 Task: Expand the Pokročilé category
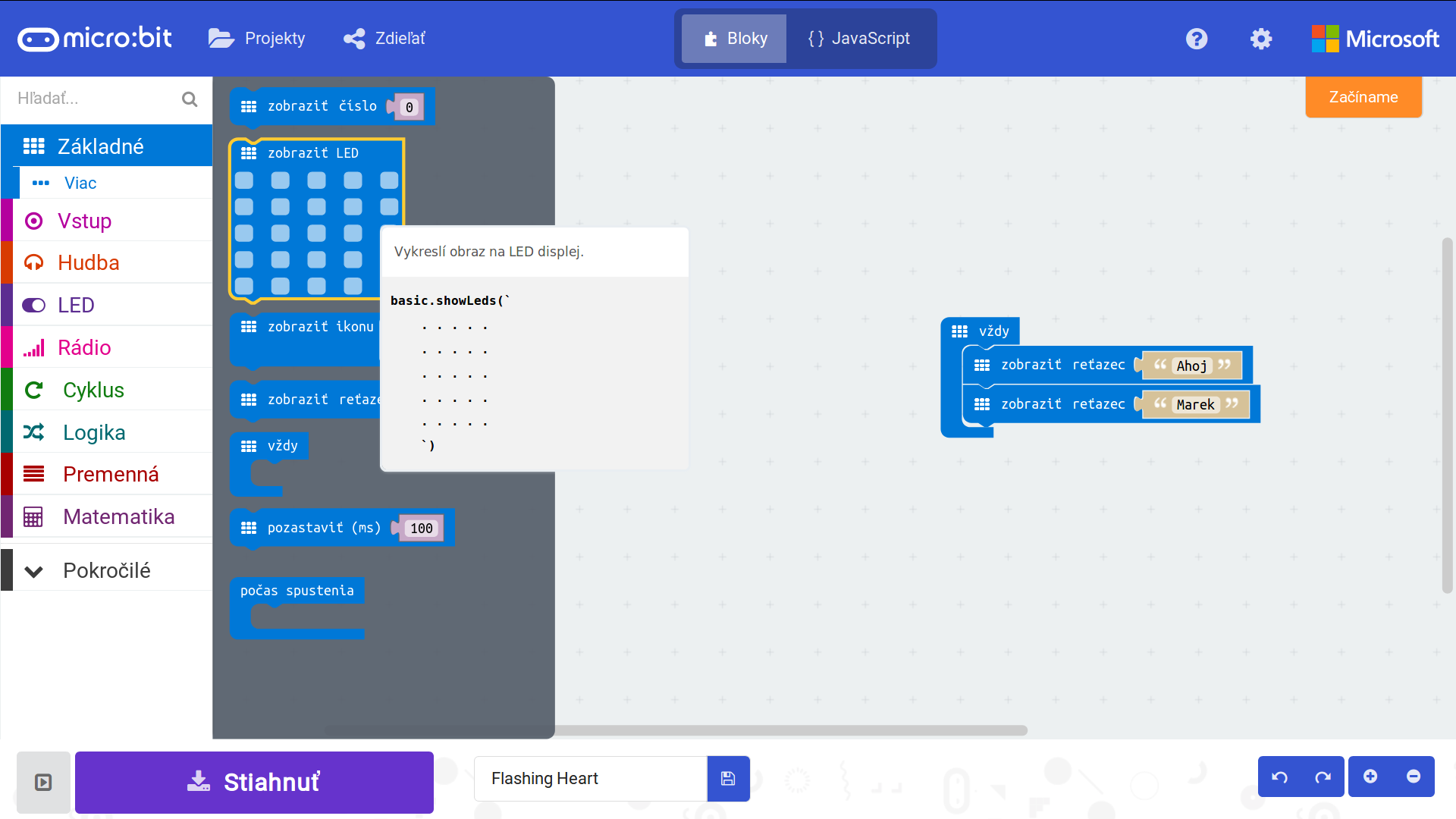pos(106,570)
